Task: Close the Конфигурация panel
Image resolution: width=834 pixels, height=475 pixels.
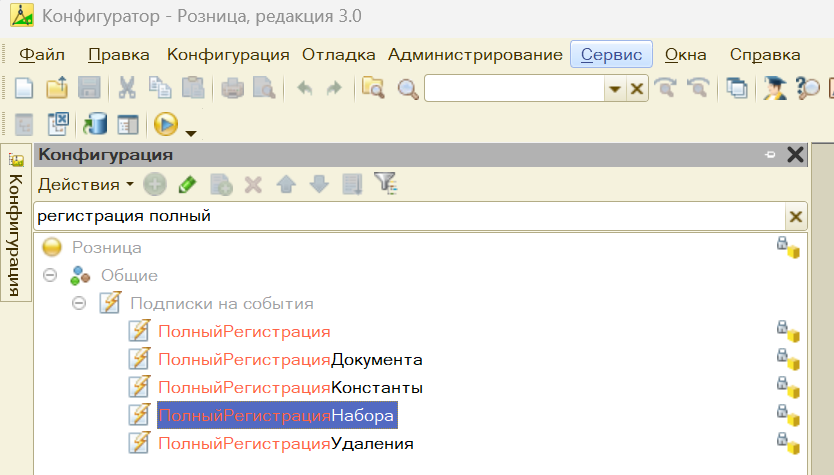Action: pos(795,155)
